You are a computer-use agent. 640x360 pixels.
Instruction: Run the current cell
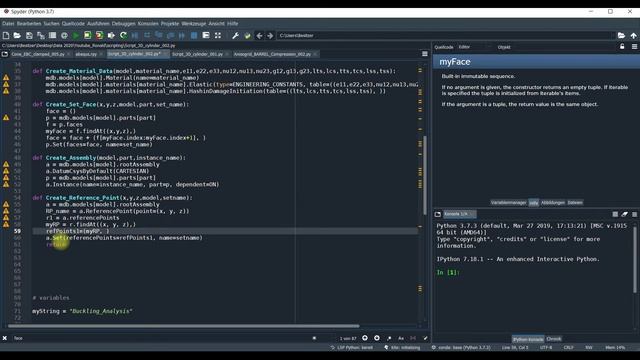point(88,36)
